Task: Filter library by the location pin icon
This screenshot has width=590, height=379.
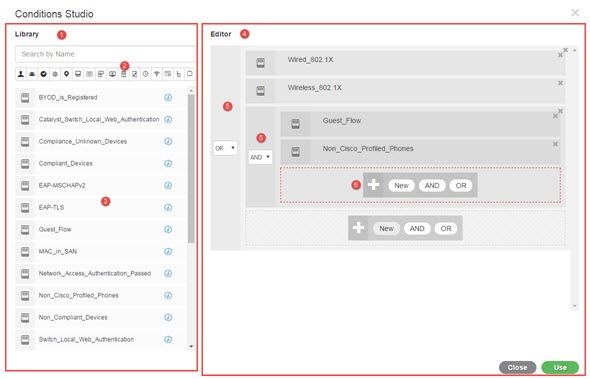Action: (66, 74)
